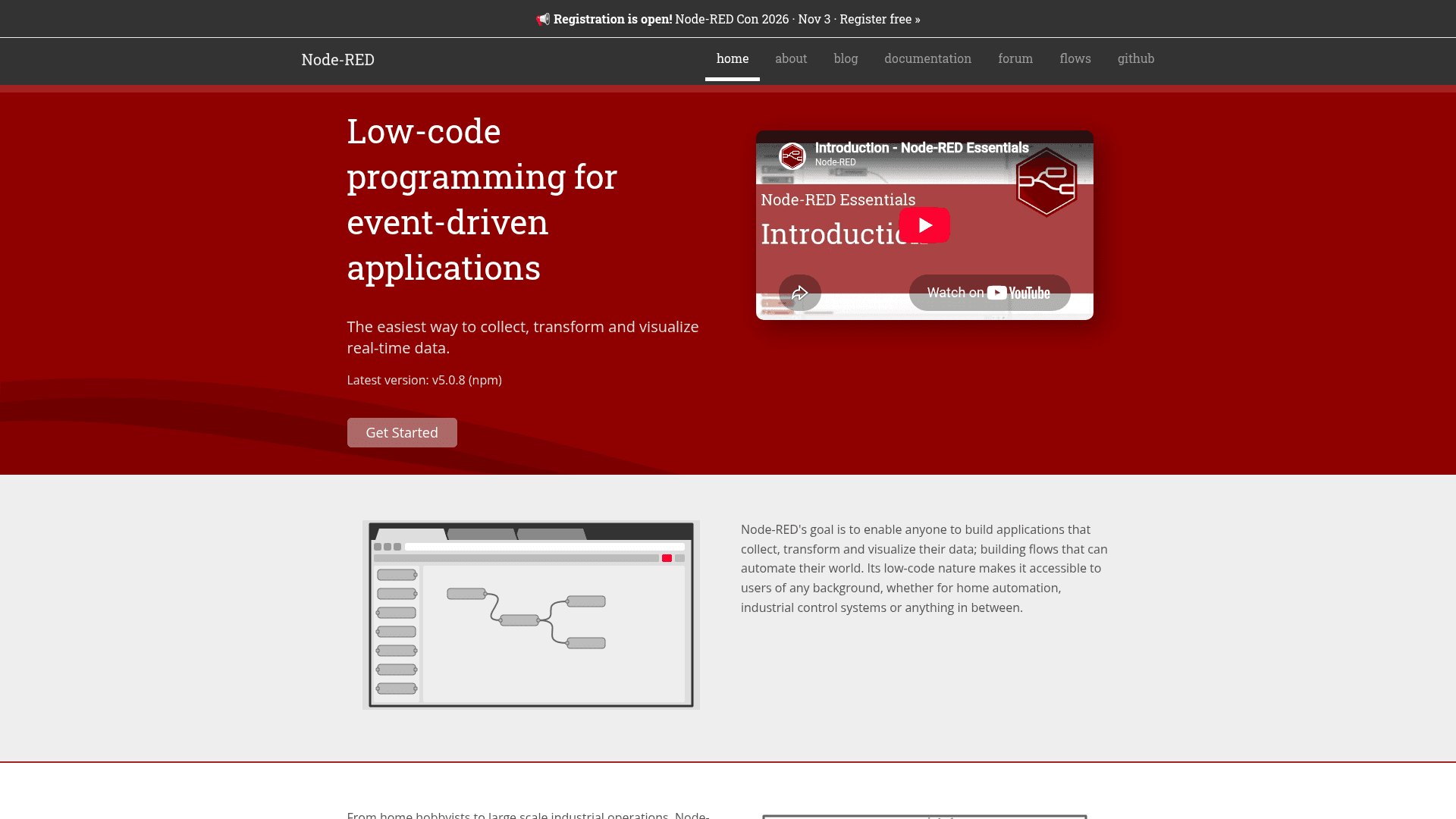Click the editor illustration image
1456x819 pixels.
click(x=531, y=615)
